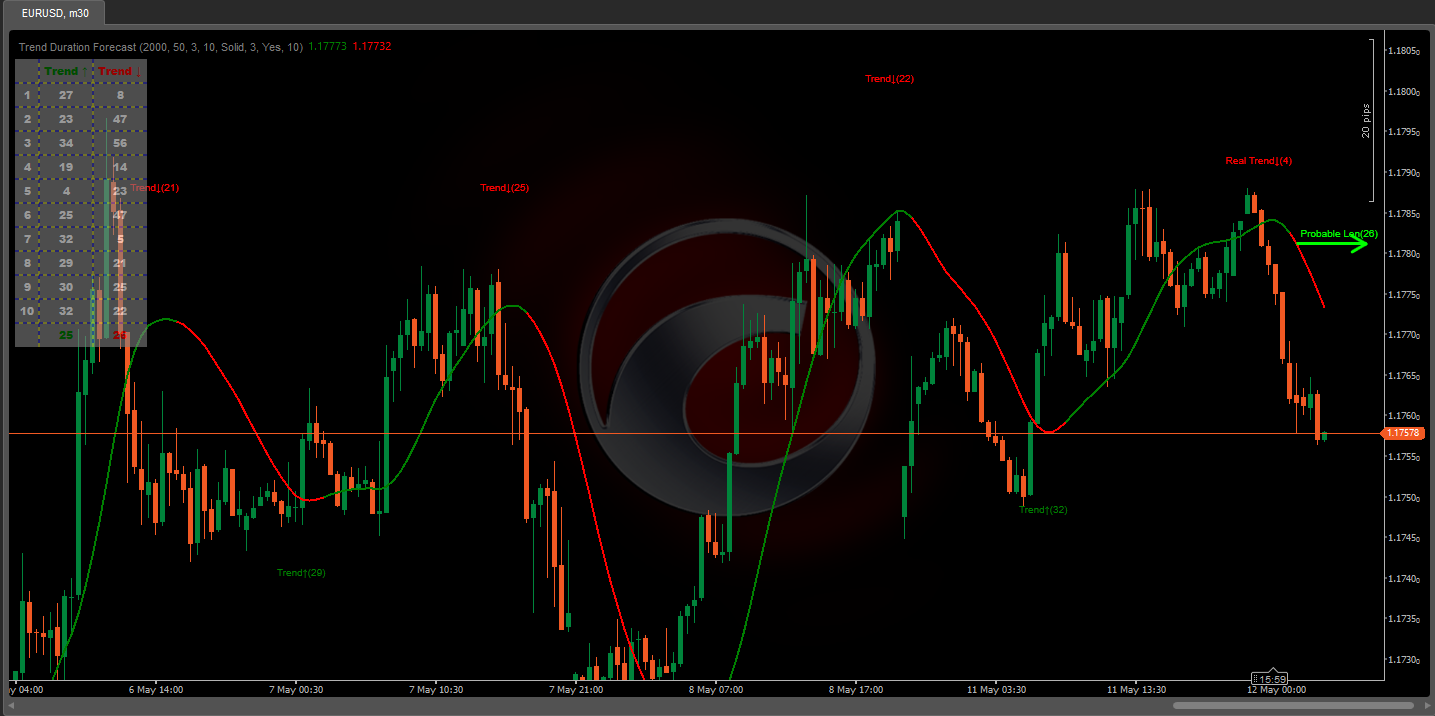Click the green Trend↑(29) label

[x=301, y=573]
